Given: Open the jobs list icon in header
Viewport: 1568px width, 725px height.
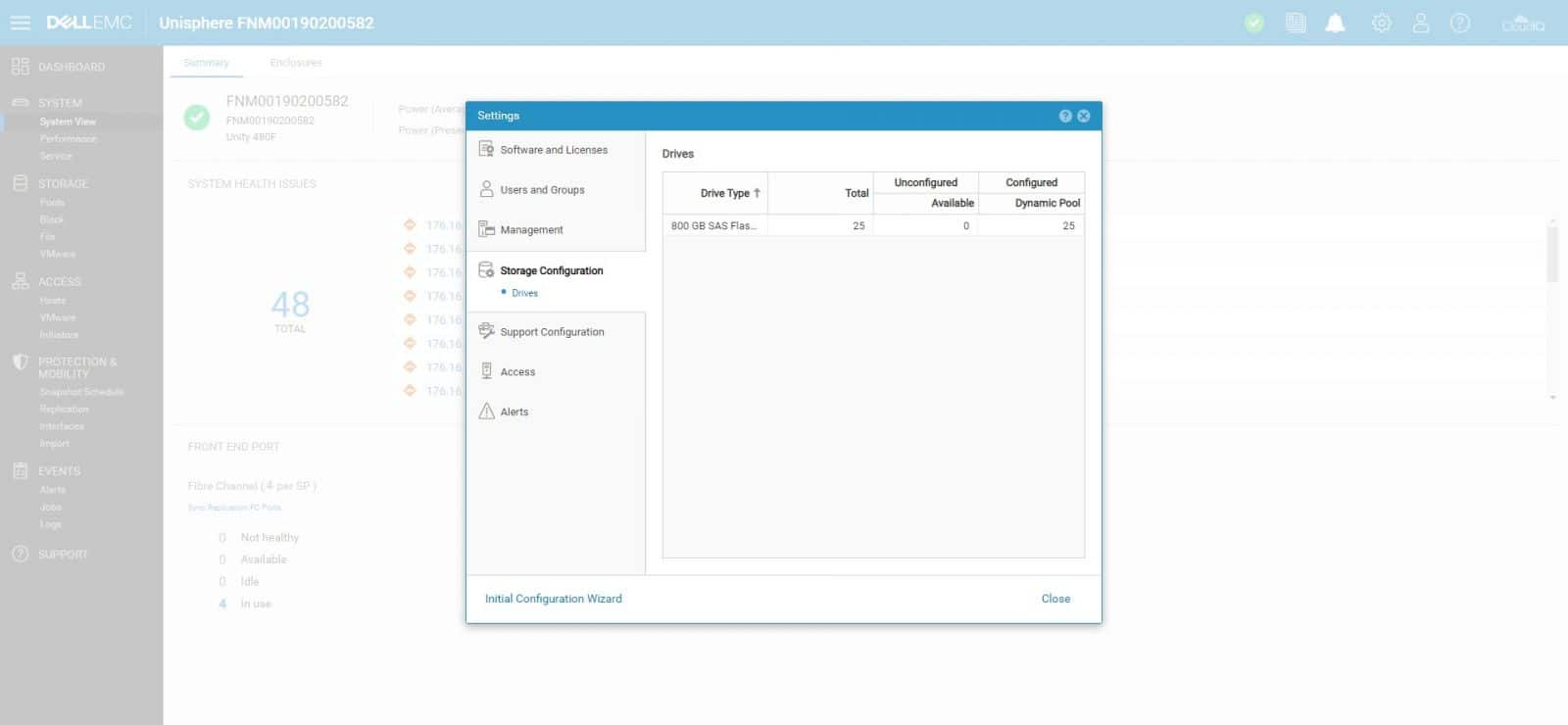Looking at the screenshot, I should (1296, 23).
